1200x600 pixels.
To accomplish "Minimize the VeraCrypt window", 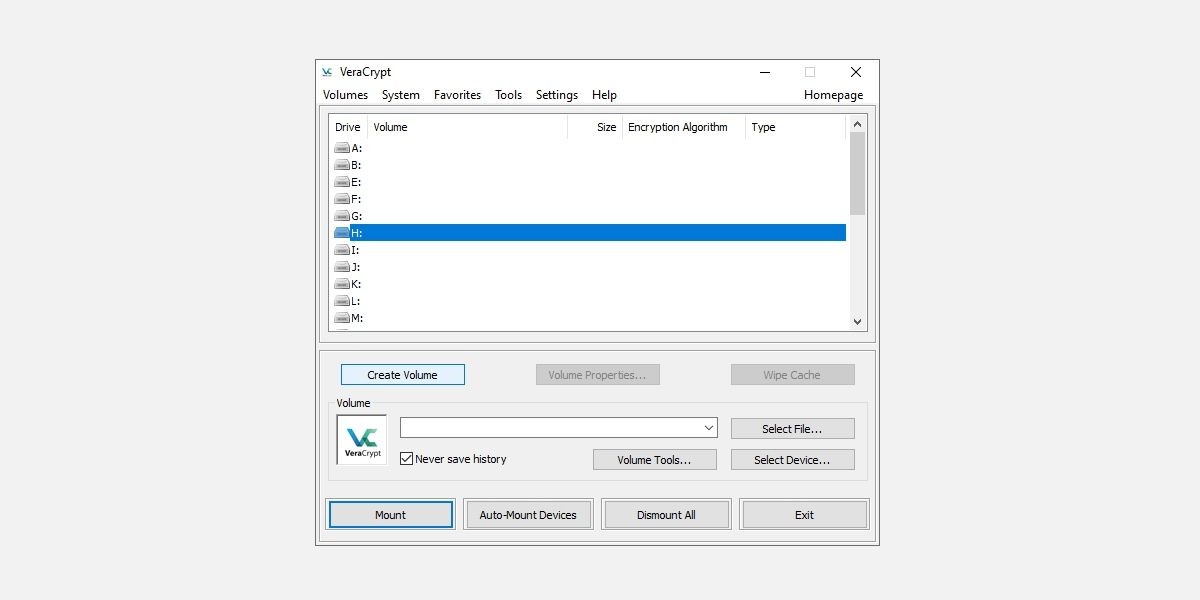I will 765,72.
